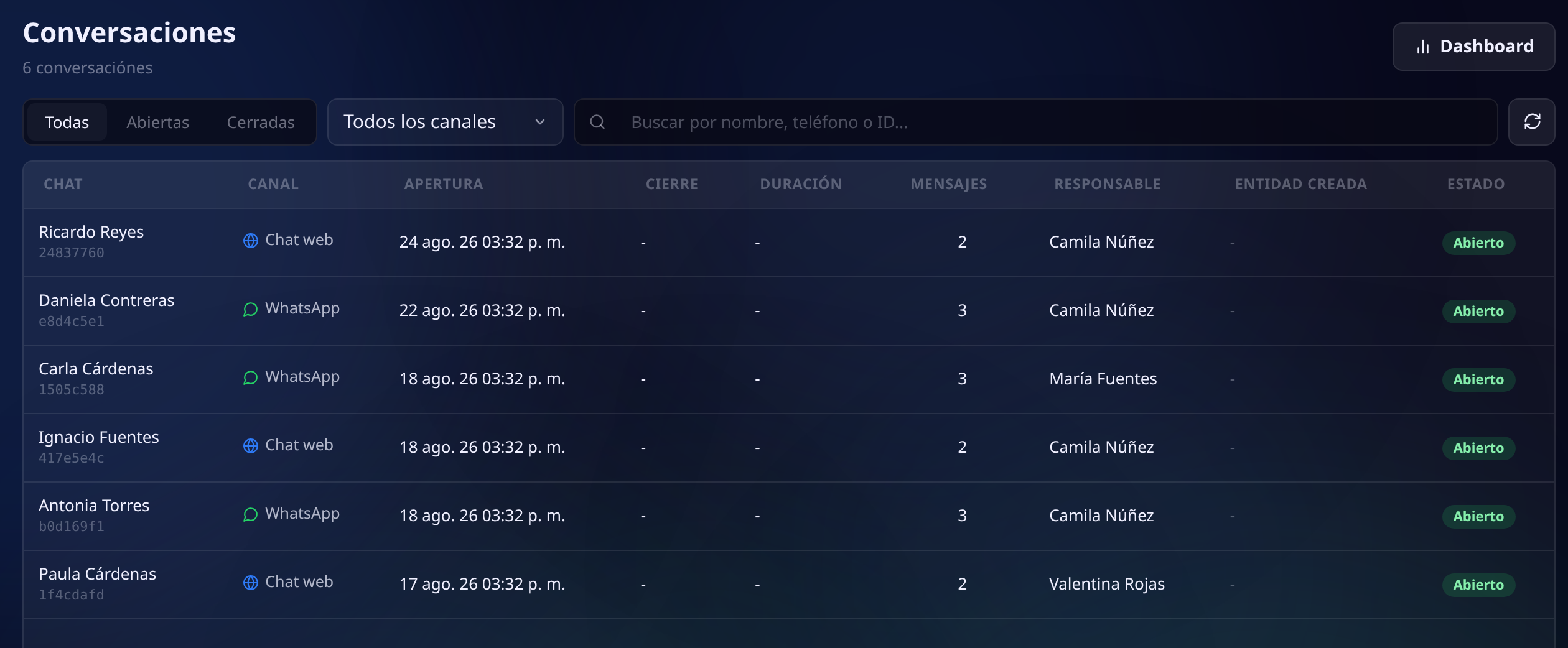The width and height of the screenshot is (1568, 648).
Task: Click responsable Valentina Rojas
Action: [x=1107, y=584]
